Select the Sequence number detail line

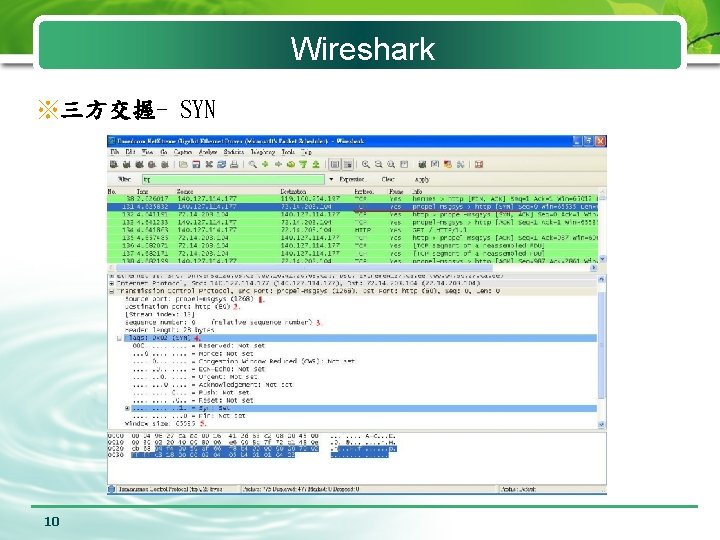tap(218, 322)
